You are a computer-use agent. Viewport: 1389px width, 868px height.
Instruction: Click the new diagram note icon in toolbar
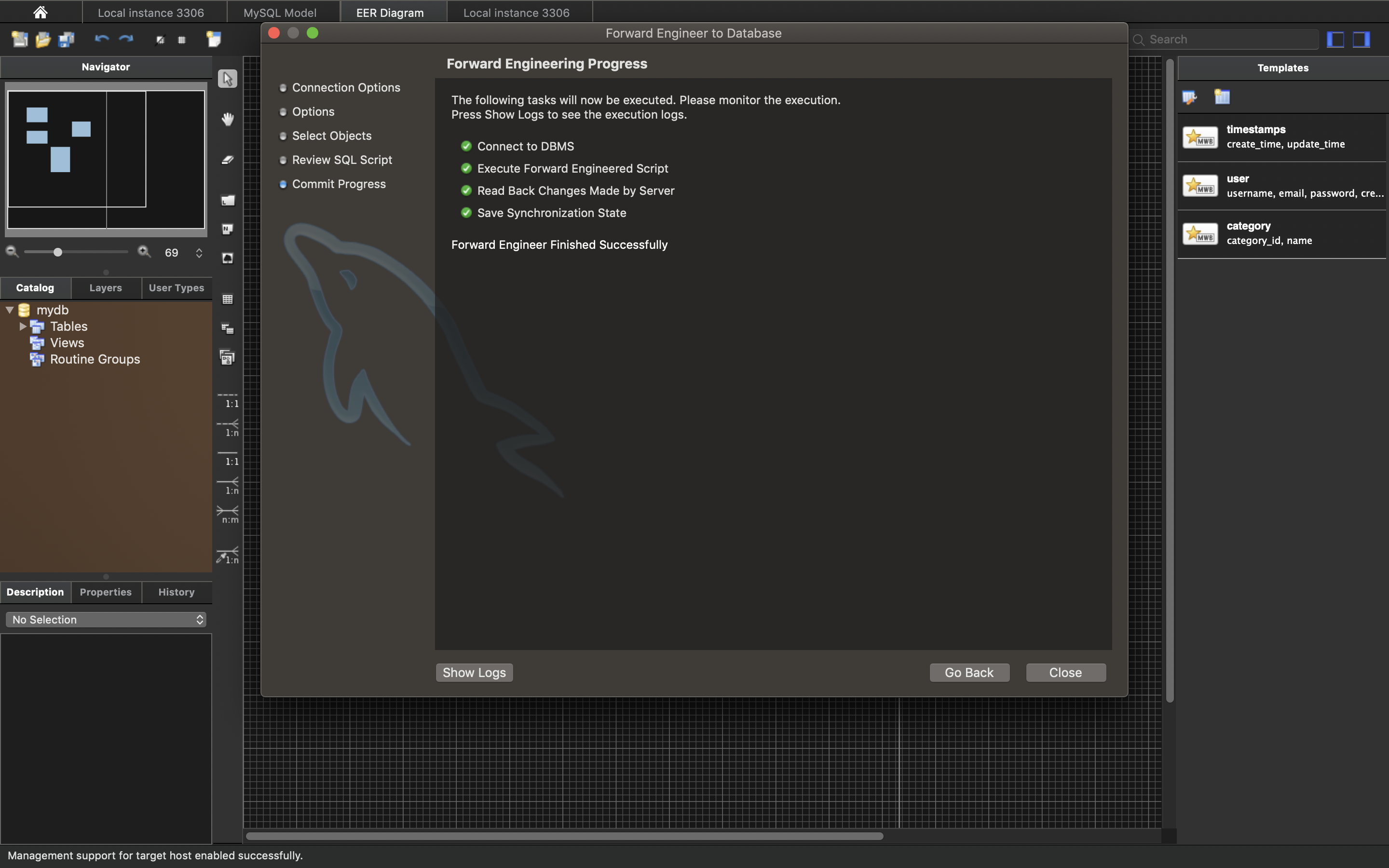[214, 39]
